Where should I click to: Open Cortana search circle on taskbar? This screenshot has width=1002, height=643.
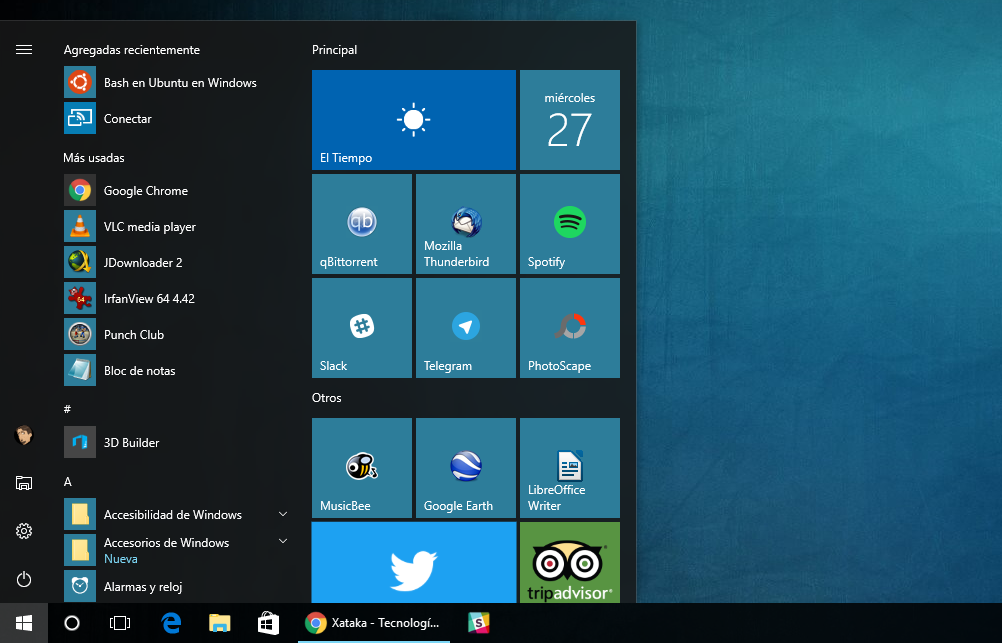[72, 623]
